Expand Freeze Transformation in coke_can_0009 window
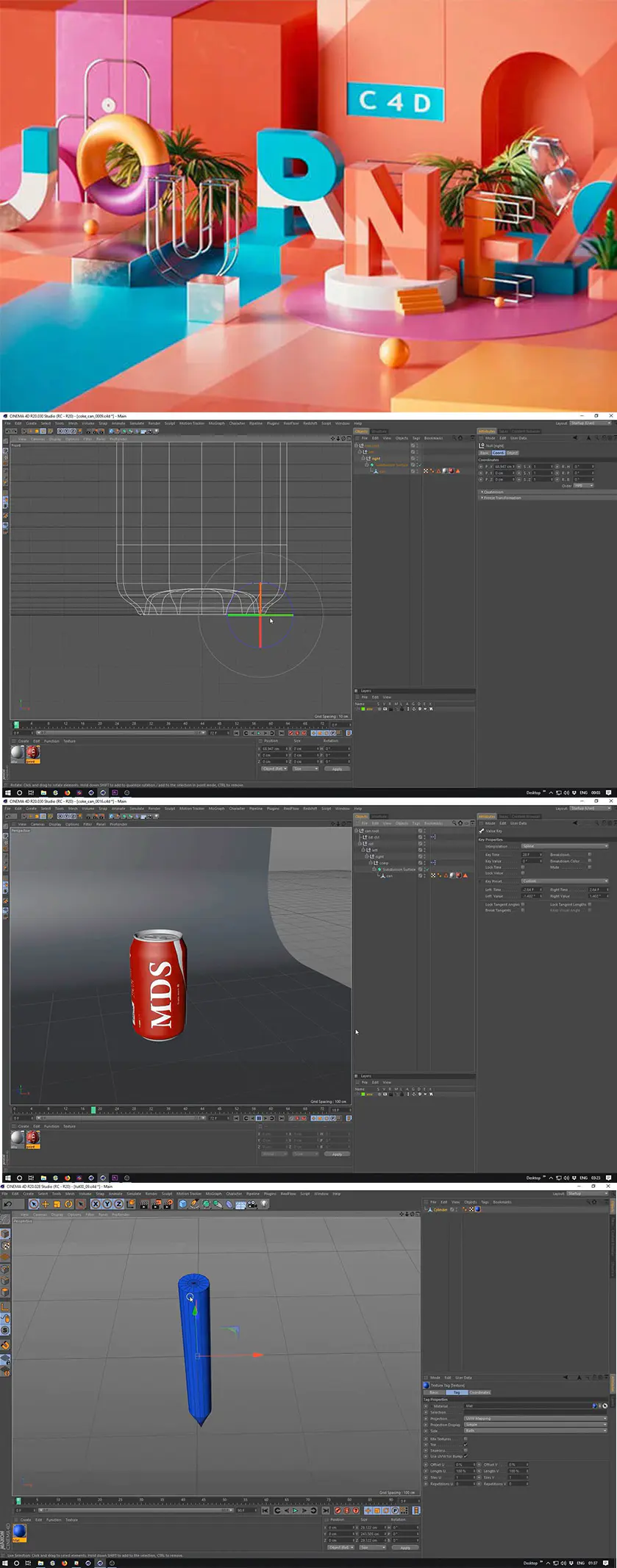 coord(502,498)
